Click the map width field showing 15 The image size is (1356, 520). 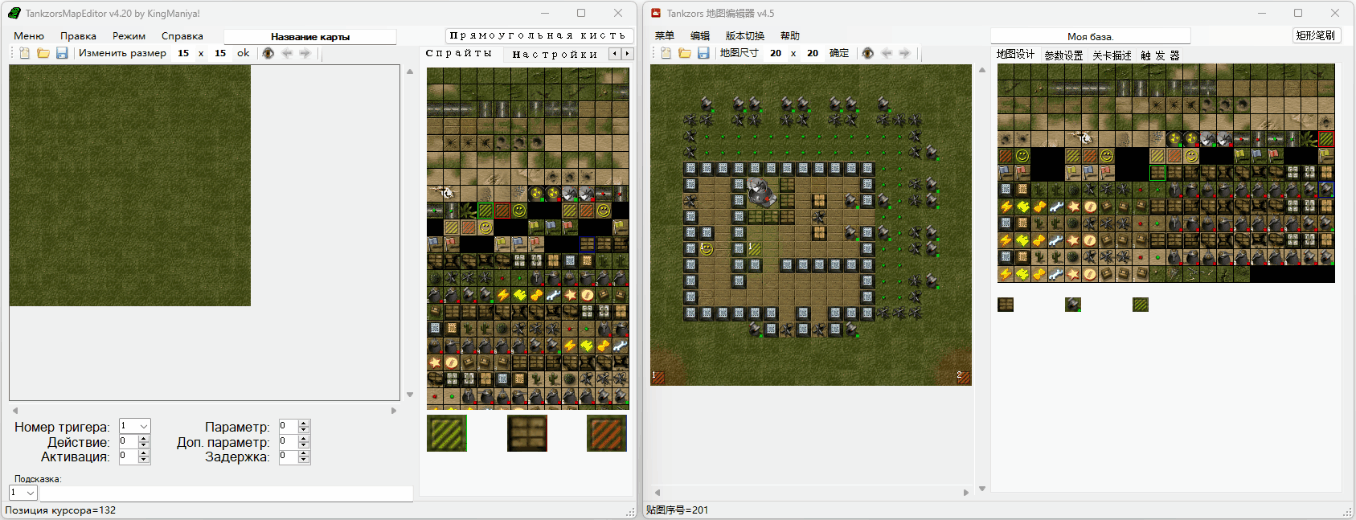pyautogui.click(x=183, y=53)
